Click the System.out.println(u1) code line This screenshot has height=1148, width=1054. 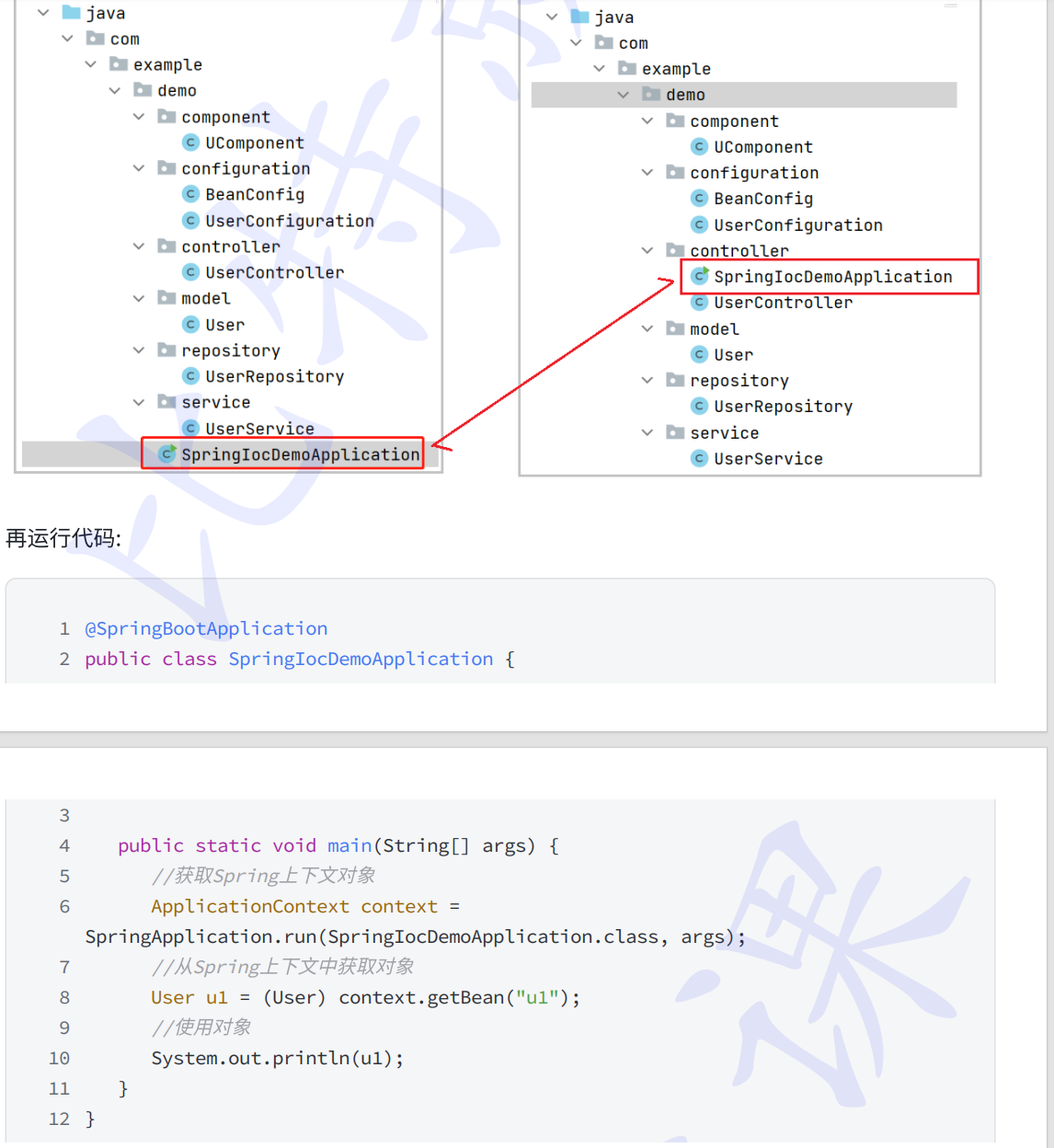point(278,1058)
